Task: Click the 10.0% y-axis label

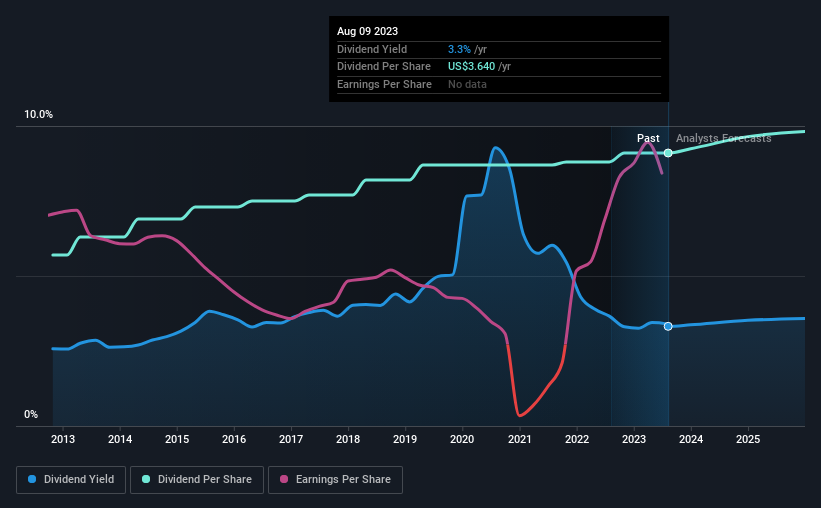Action: [x=39, y=115]
